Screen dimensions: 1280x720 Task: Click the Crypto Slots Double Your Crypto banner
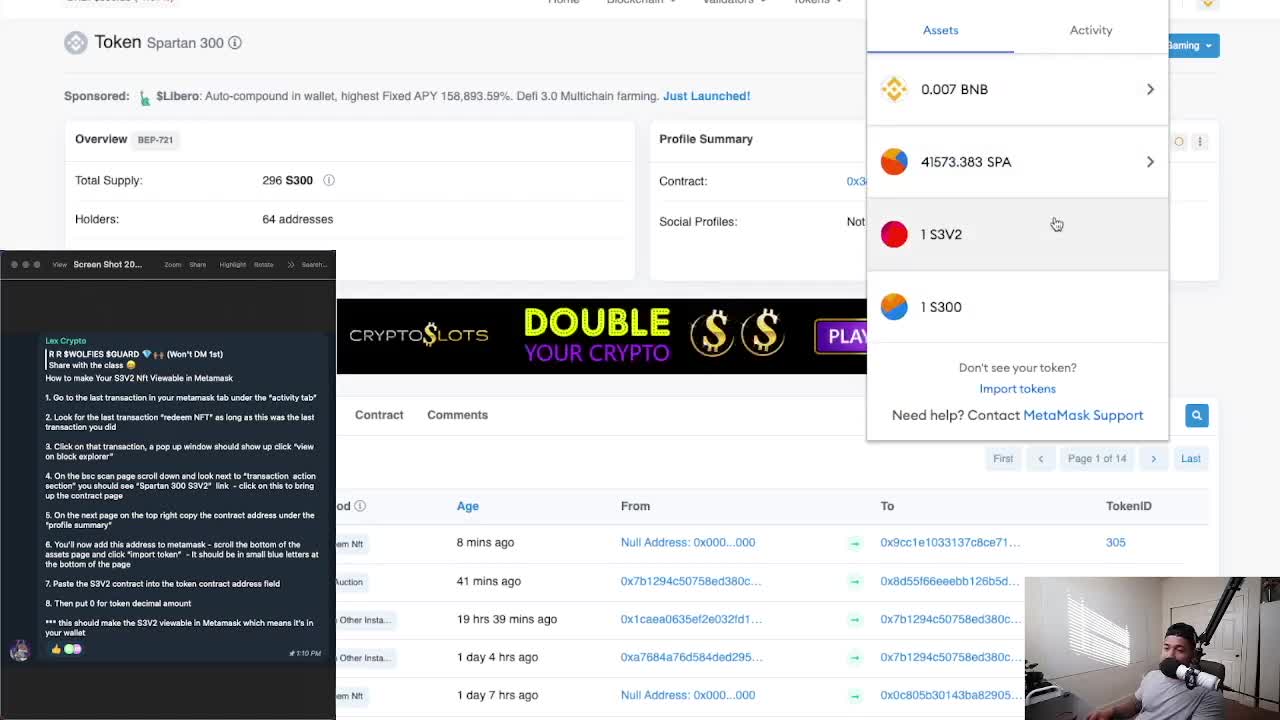tap(601, 336)
